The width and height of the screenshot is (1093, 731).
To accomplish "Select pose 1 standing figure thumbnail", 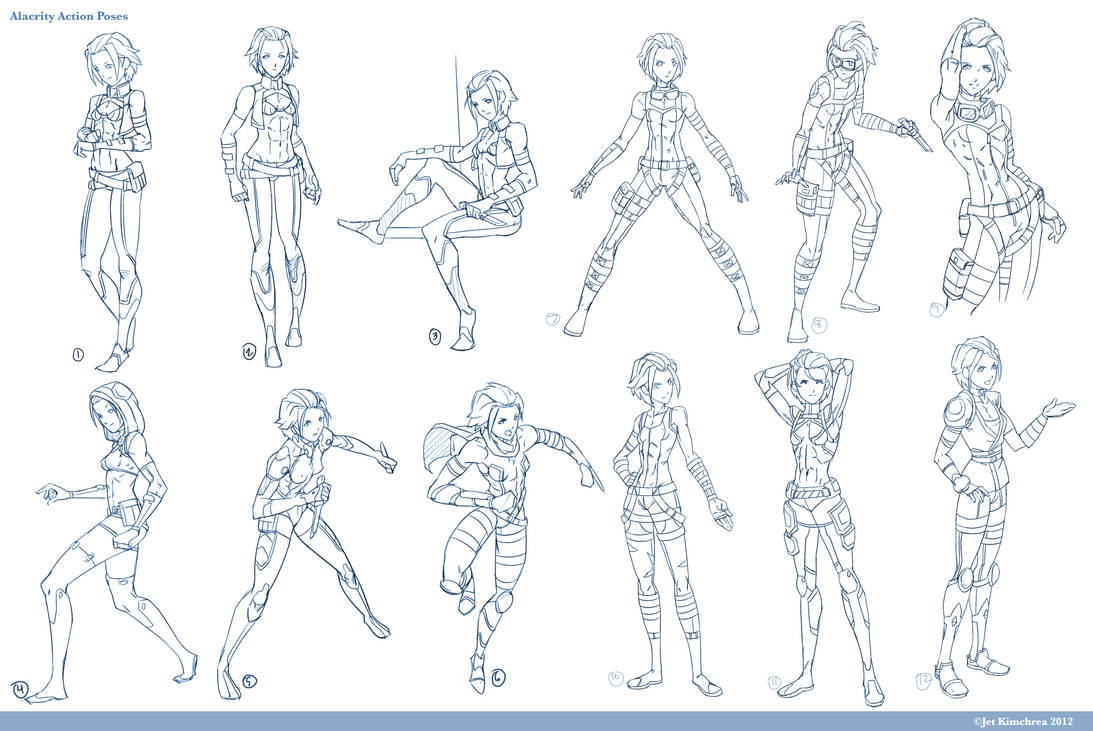I will (x=110, y=180).
